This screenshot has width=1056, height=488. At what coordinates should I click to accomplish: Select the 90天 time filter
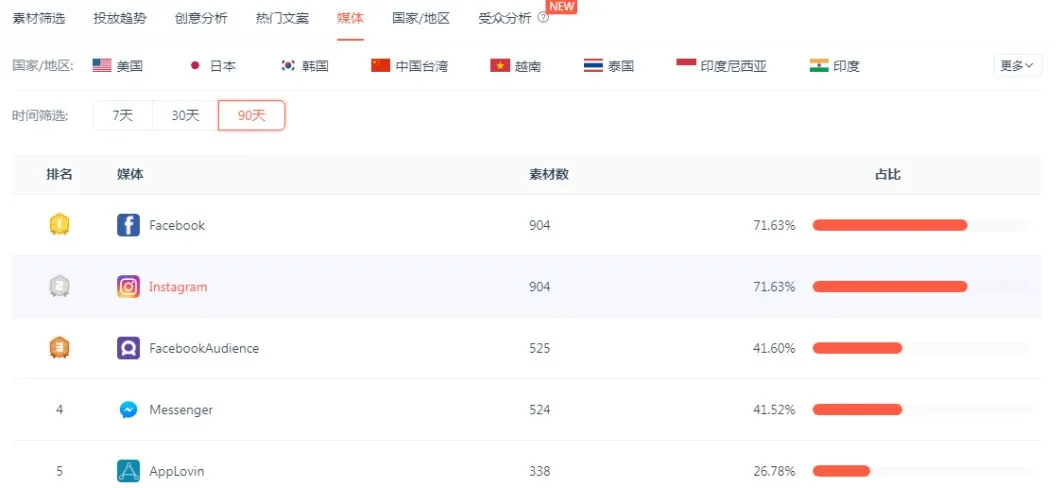(252, 115)
